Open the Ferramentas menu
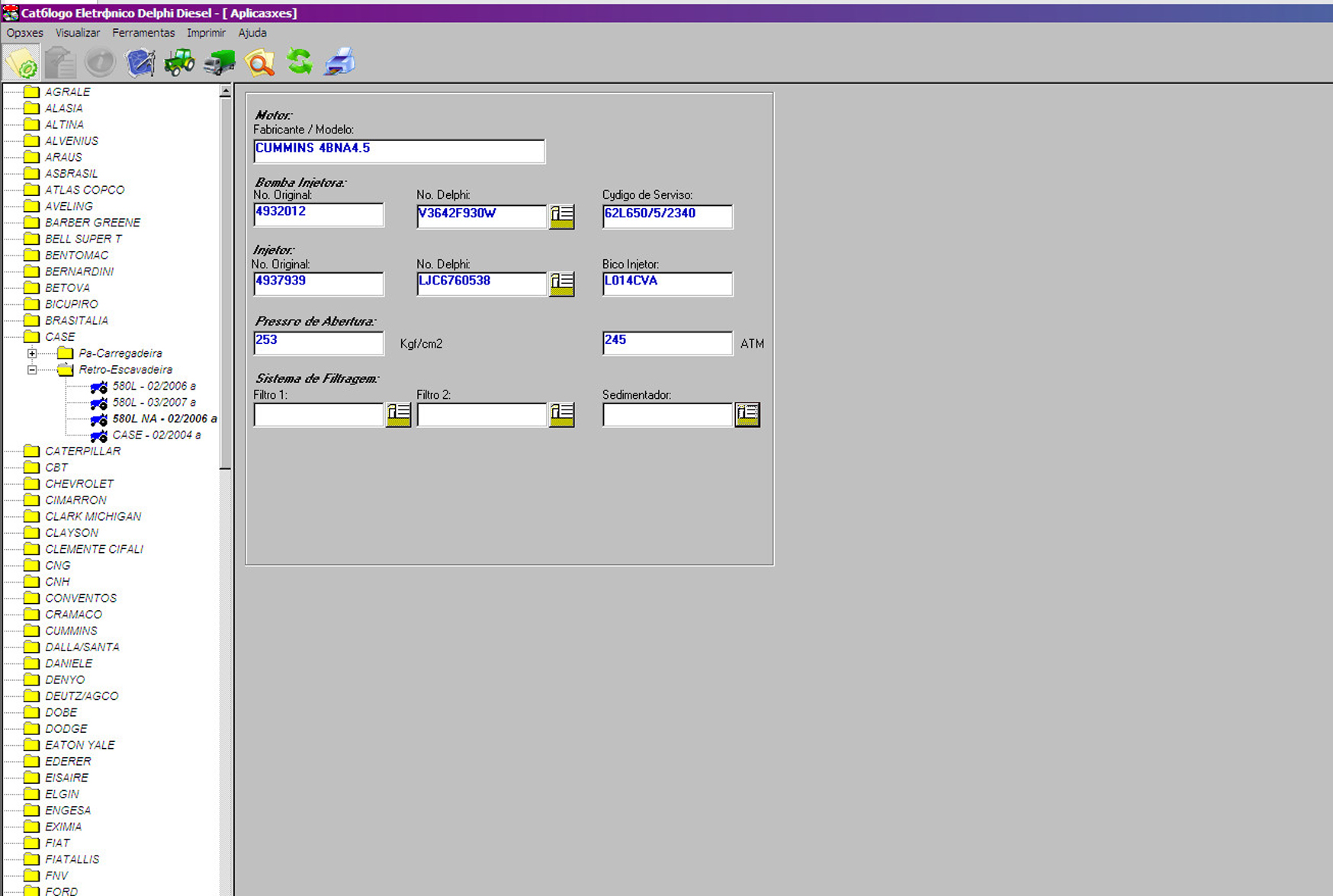 click(143, 33)
